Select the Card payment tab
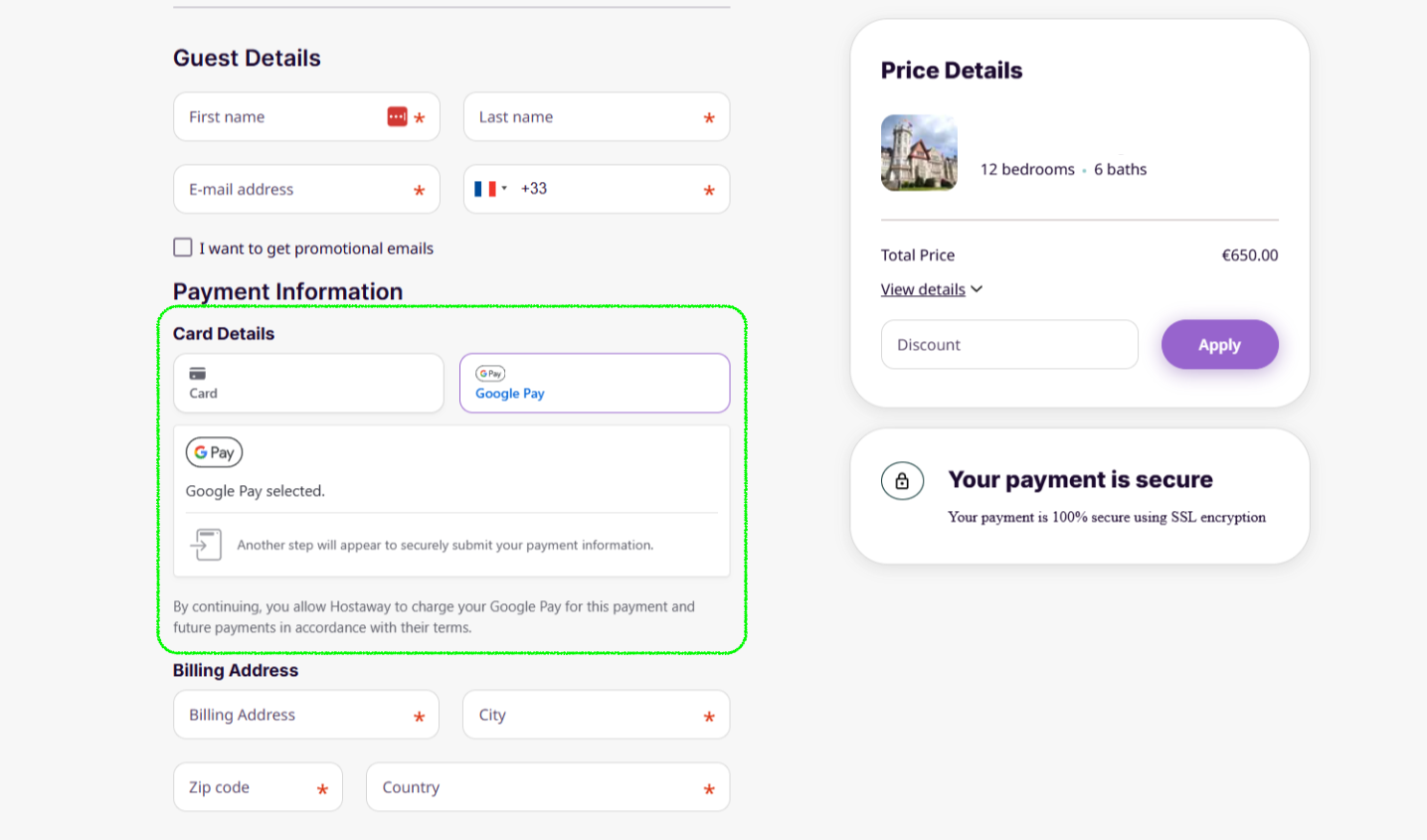The height and width of the screenshot is (840, 1427). click(308, 383)
